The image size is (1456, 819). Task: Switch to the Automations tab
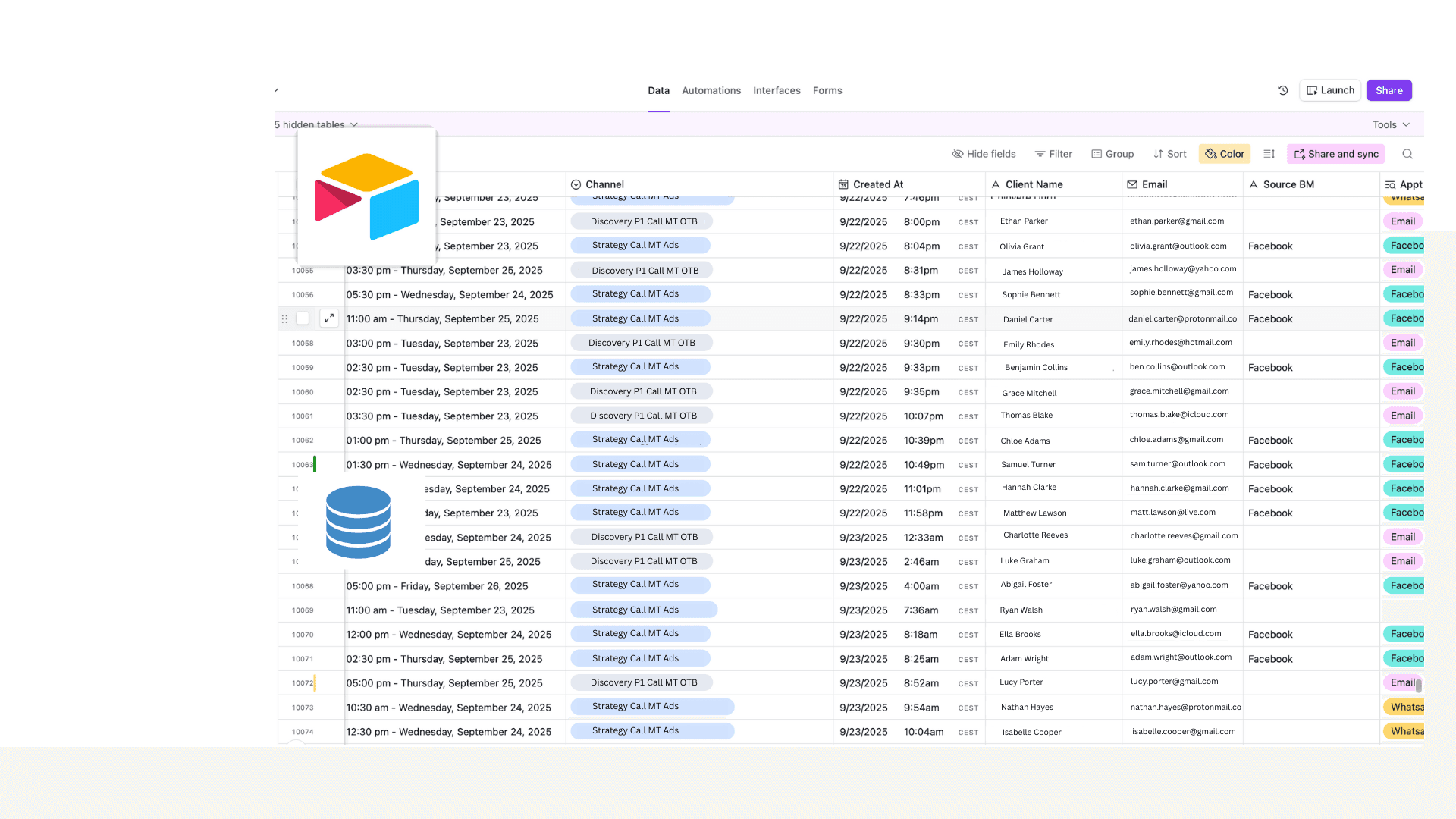(x=711, y=90)
